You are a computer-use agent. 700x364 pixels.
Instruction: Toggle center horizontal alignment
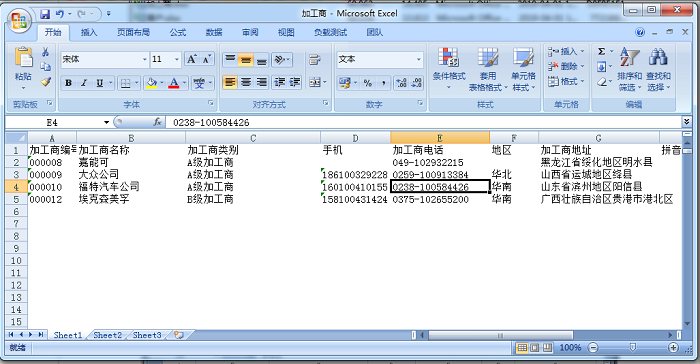246,82
